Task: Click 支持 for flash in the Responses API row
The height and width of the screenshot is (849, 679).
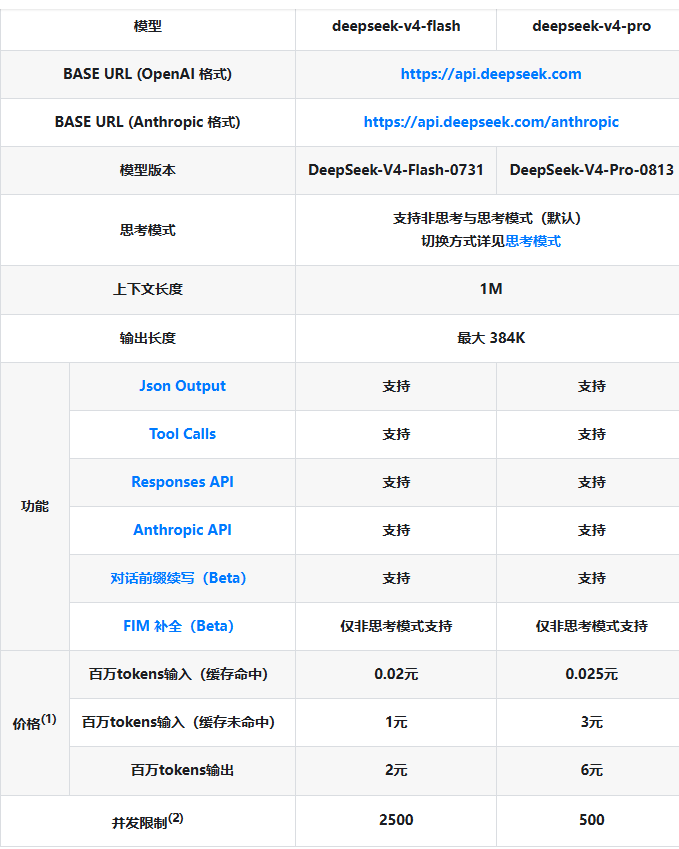Action: click(x=396, y=482)
